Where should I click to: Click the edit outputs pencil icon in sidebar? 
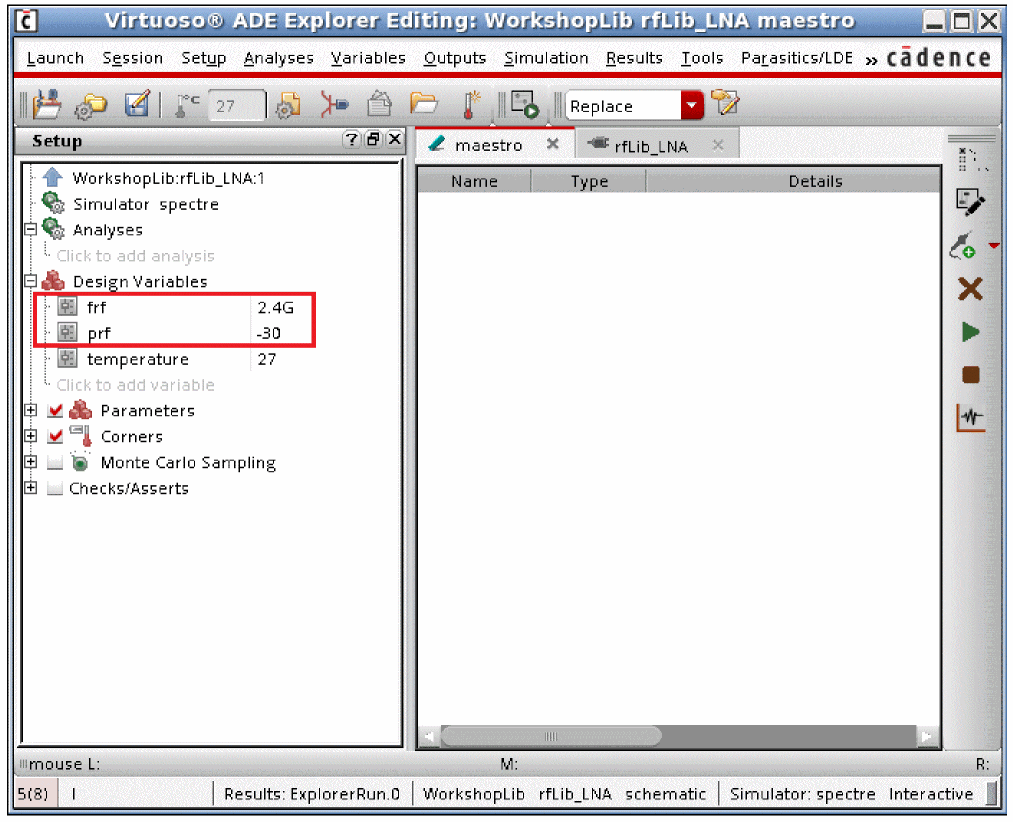click(970, 202)
